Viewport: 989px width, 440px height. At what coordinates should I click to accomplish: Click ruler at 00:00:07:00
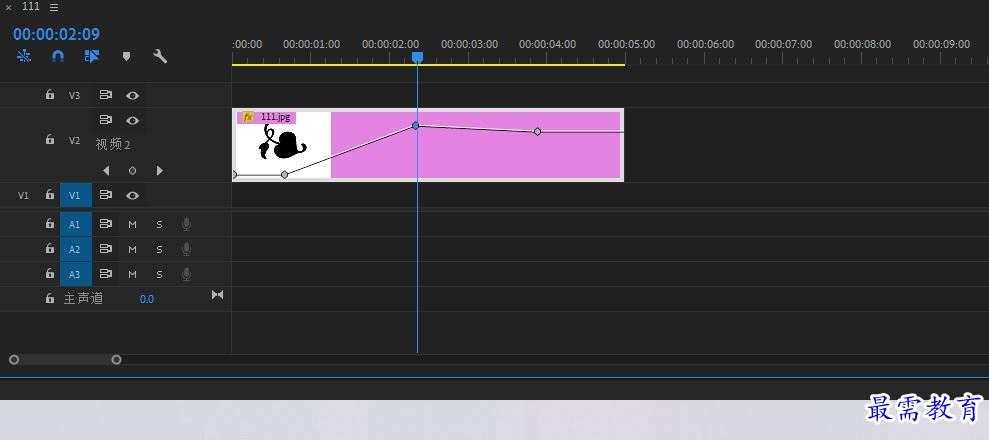[x=783, y=44]
